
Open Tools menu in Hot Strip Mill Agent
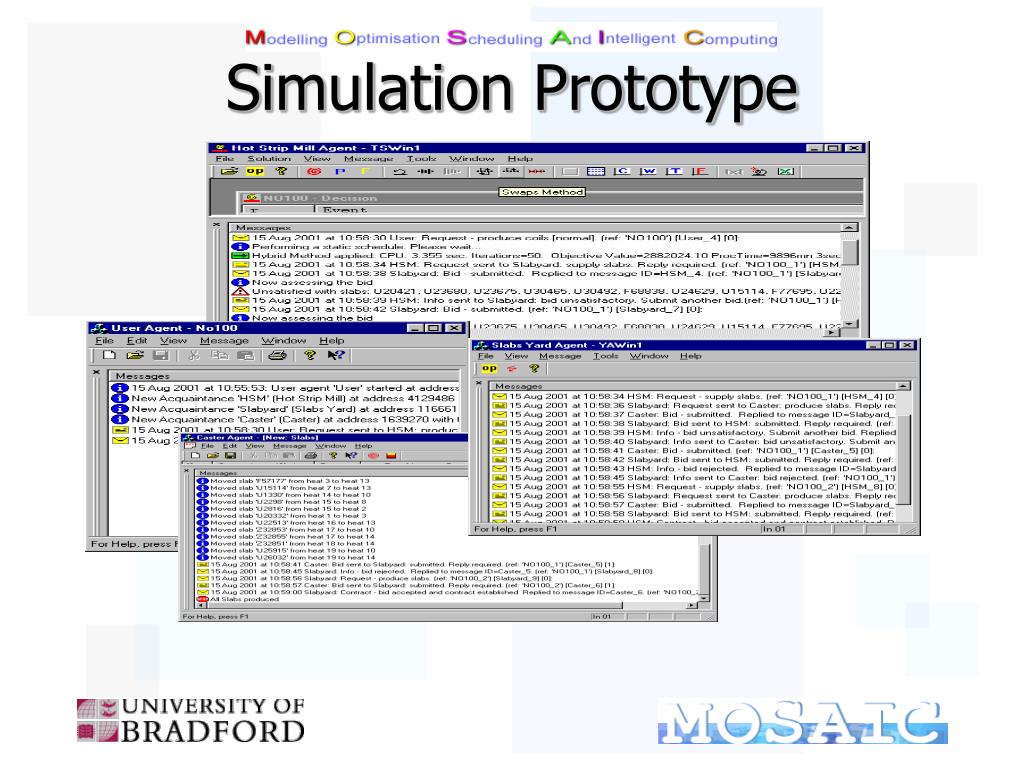pyautogui.click(x=421, y=159)
